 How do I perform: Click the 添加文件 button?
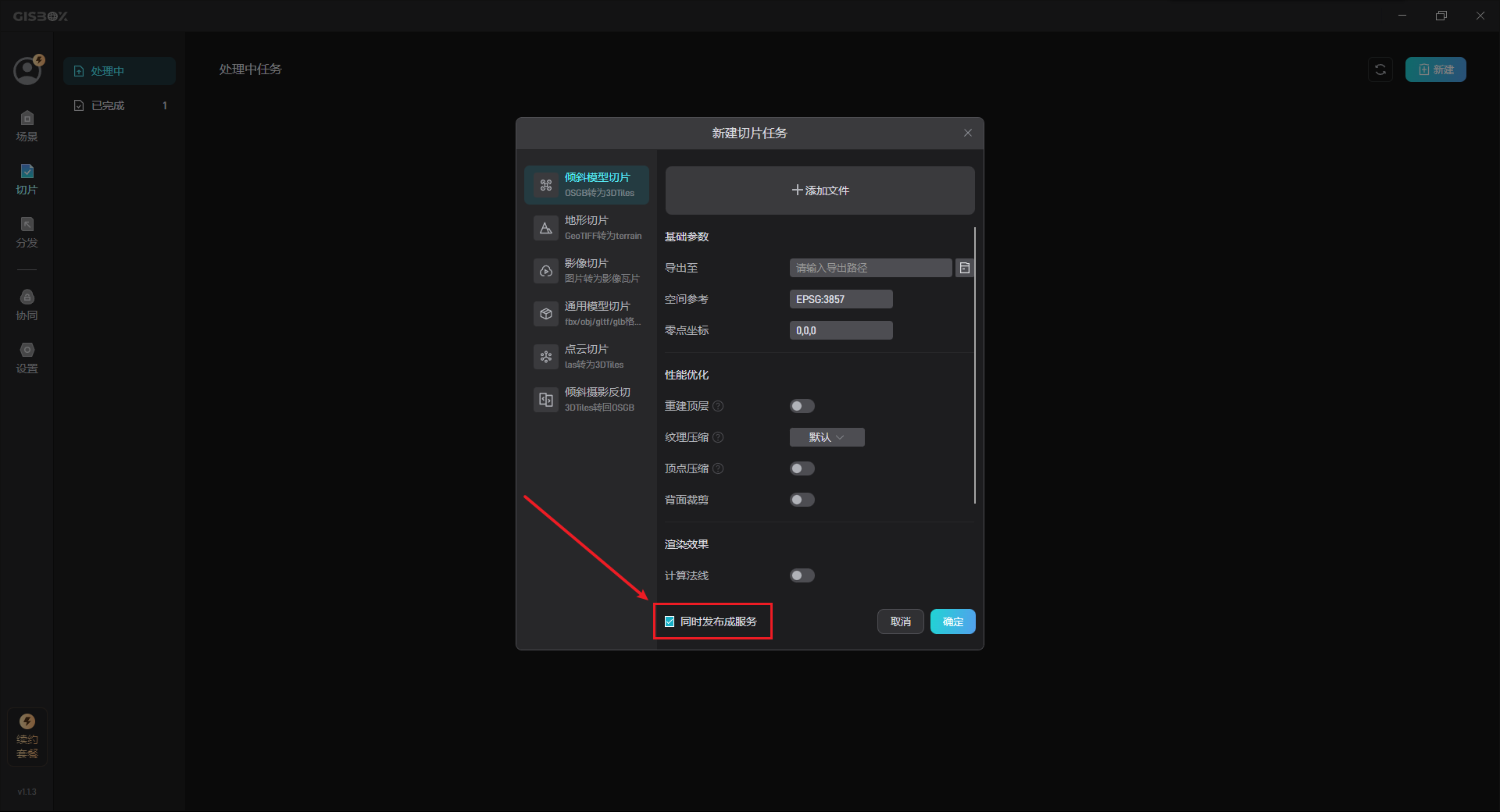pos(820,191)
